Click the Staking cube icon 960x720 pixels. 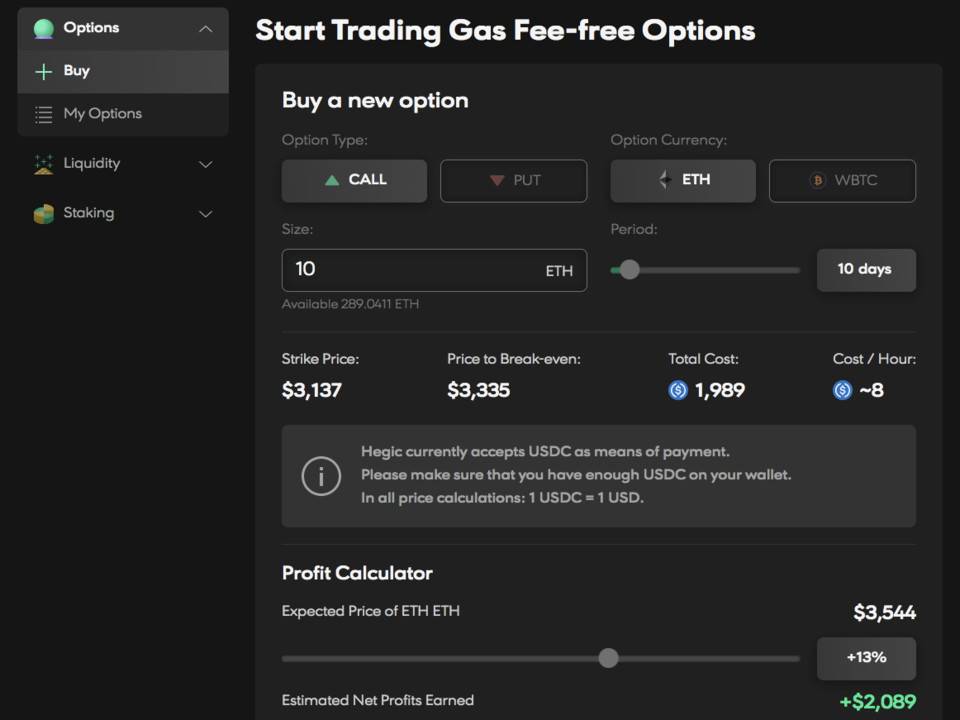coord(43,213)
